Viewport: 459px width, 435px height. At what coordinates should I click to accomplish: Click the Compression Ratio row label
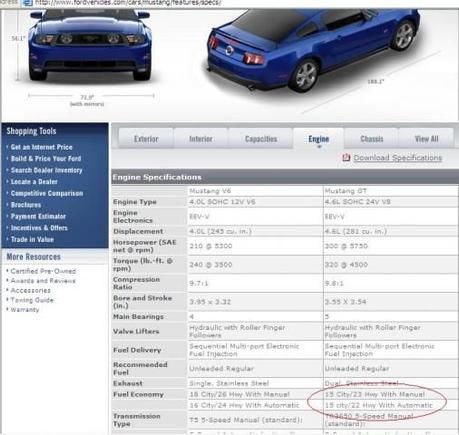pos(136,283)
